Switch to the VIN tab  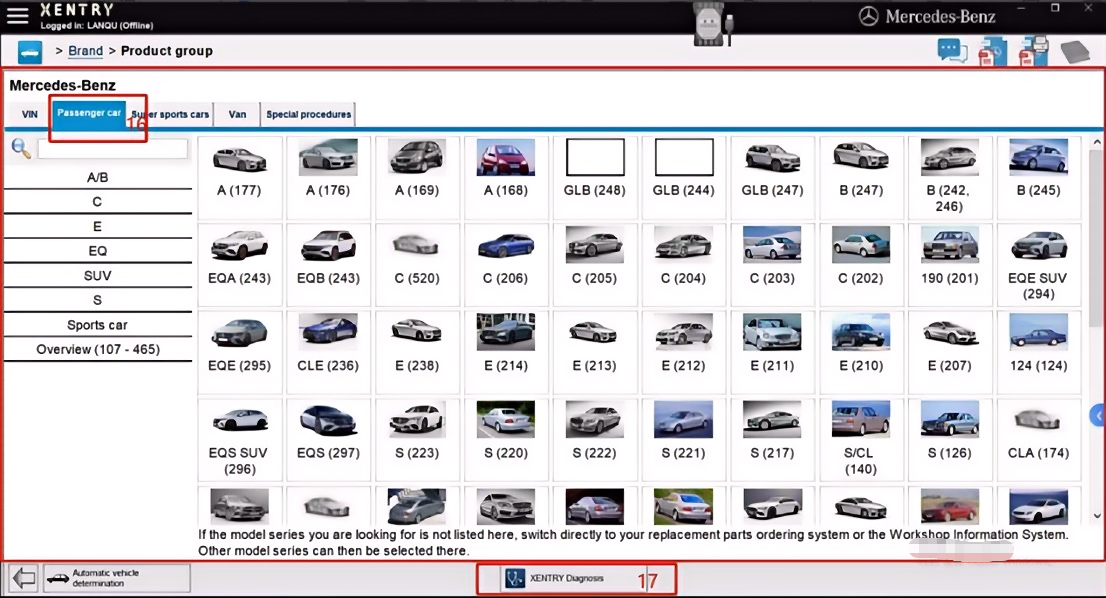[30, 115]
